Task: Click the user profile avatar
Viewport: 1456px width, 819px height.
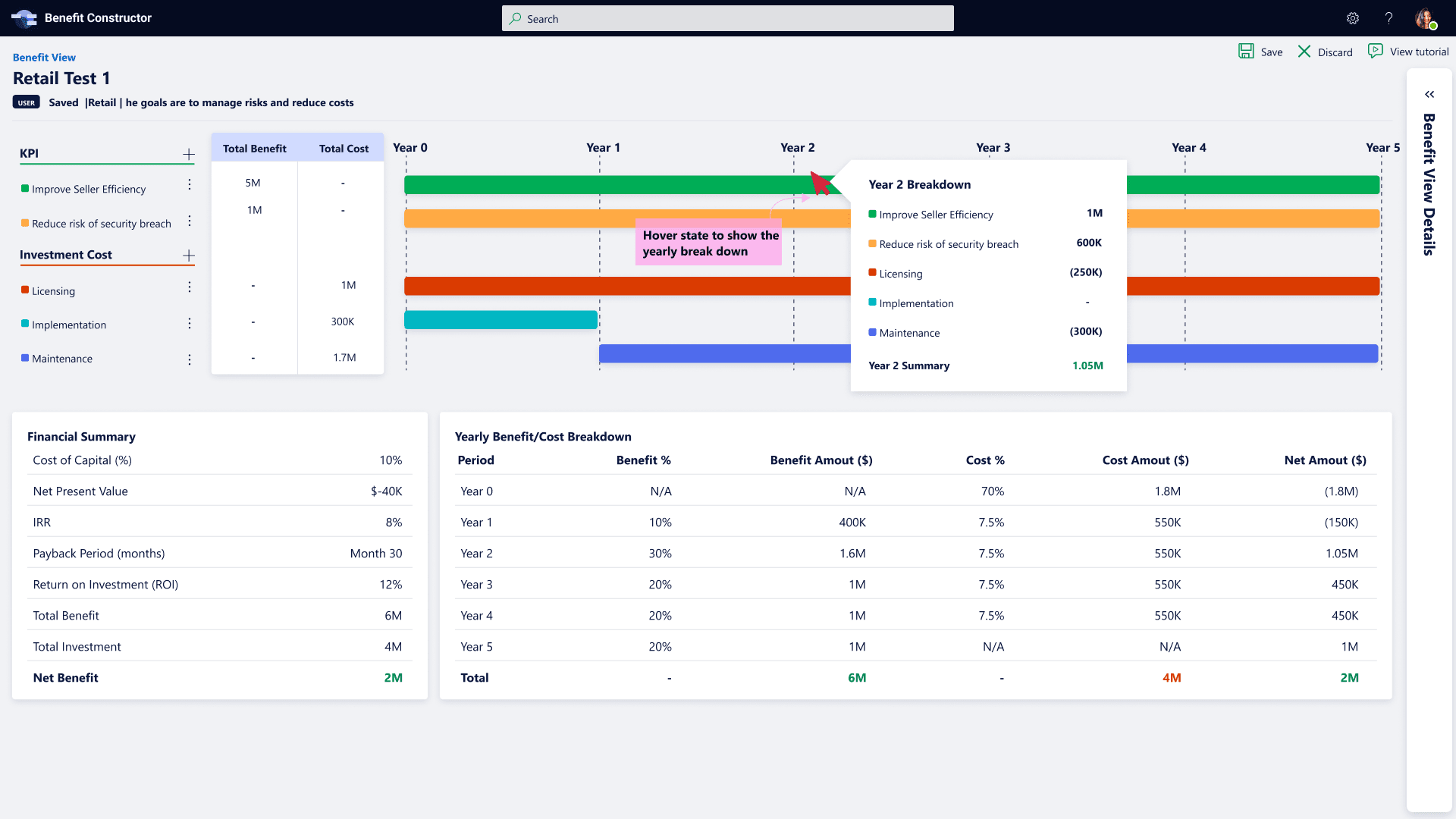Action: click(x=1425, y=18)
